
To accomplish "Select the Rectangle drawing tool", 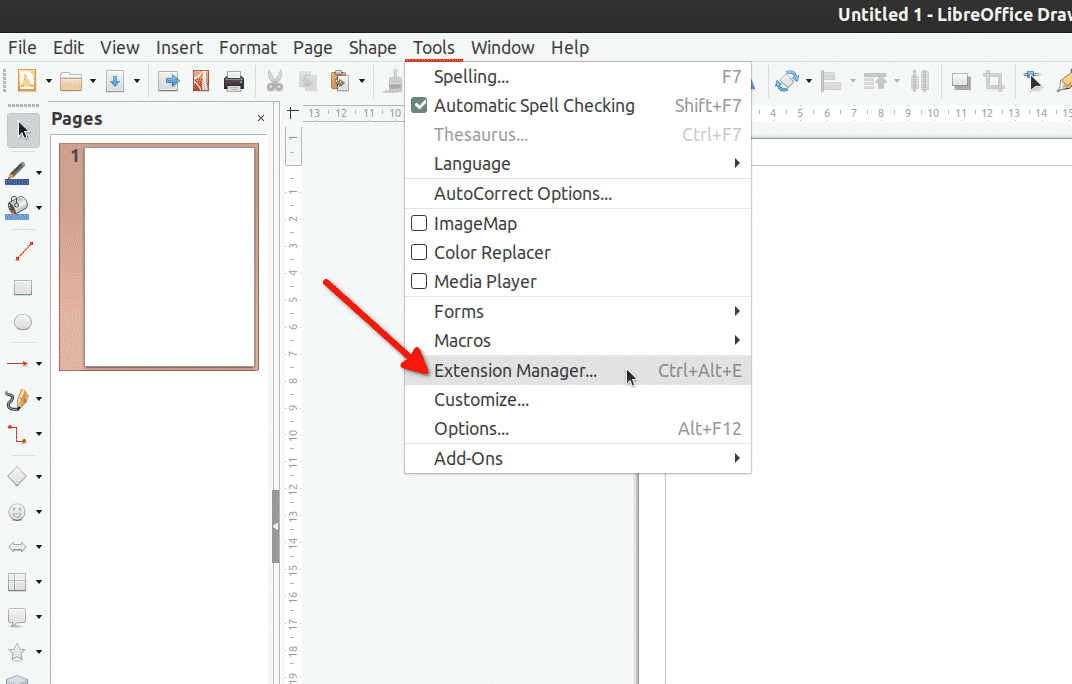I will (22, 288).
